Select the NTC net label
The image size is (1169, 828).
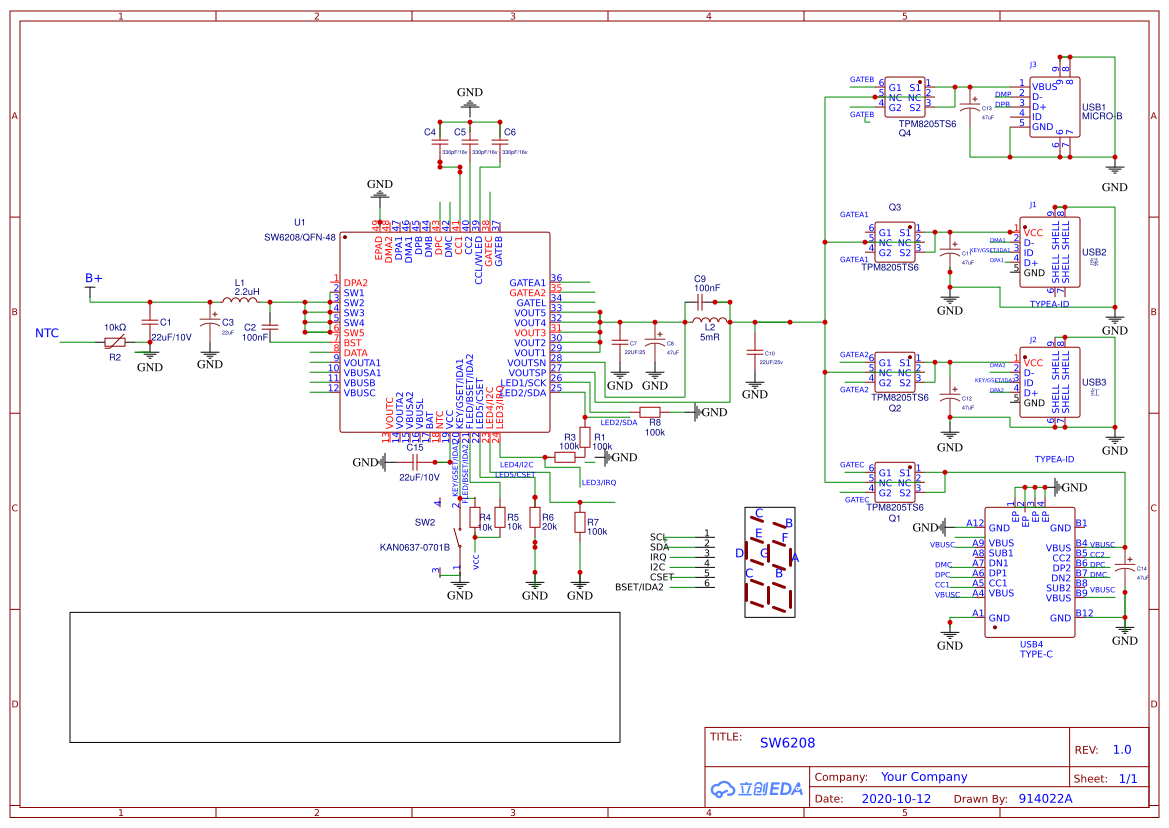click(46, 333)
